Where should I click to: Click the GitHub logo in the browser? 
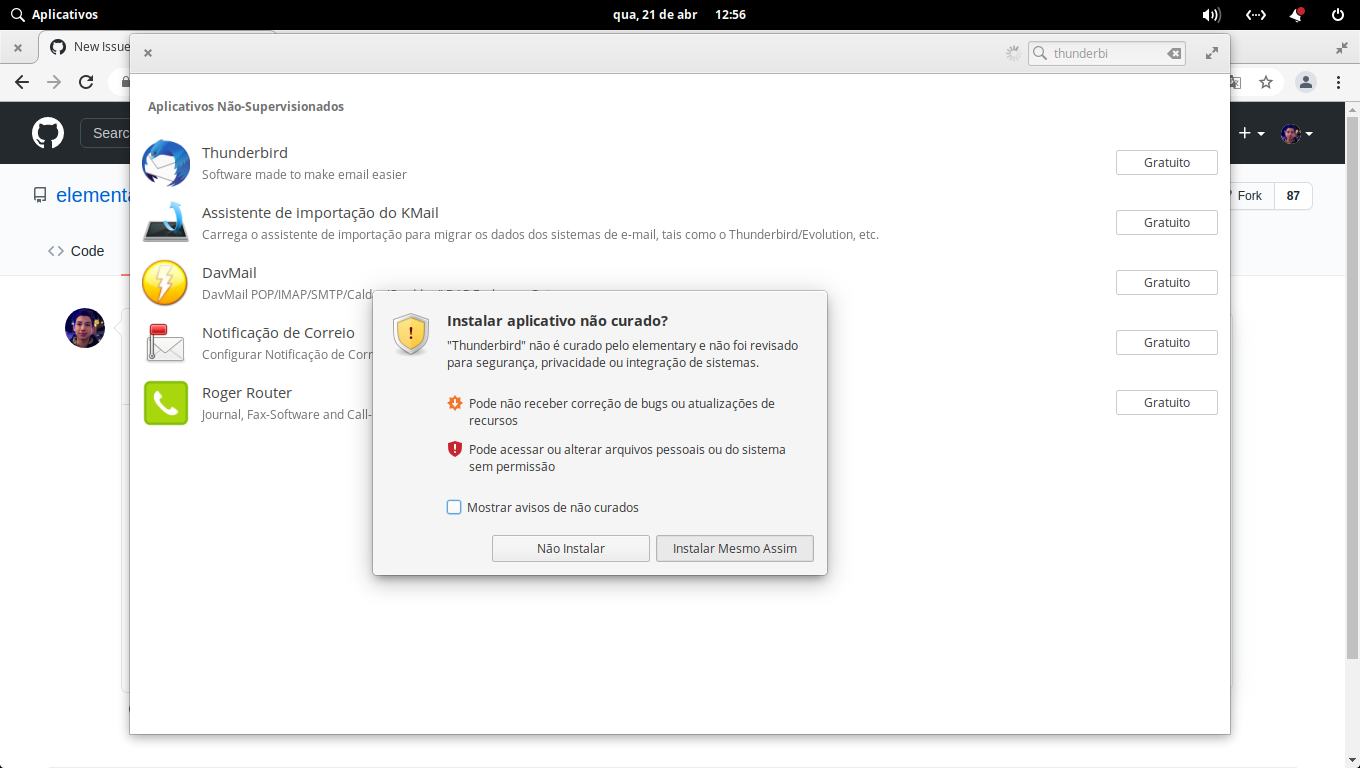point(48,133)
